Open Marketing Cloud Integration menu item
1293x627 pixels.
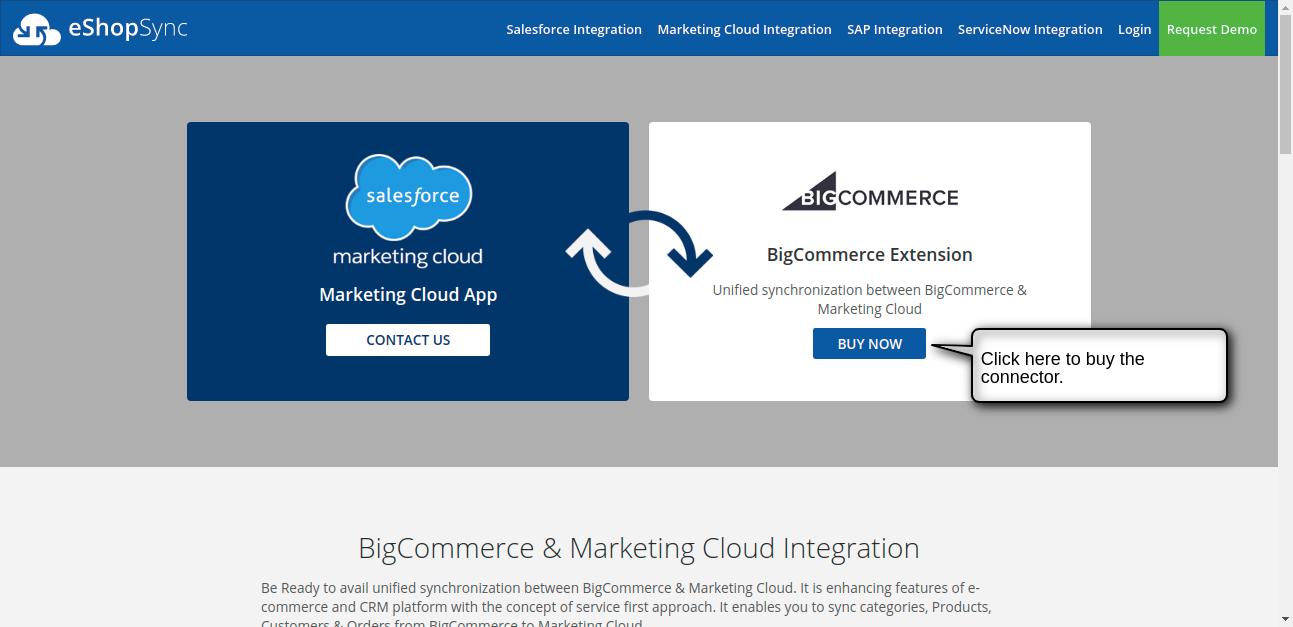[744, 29]
